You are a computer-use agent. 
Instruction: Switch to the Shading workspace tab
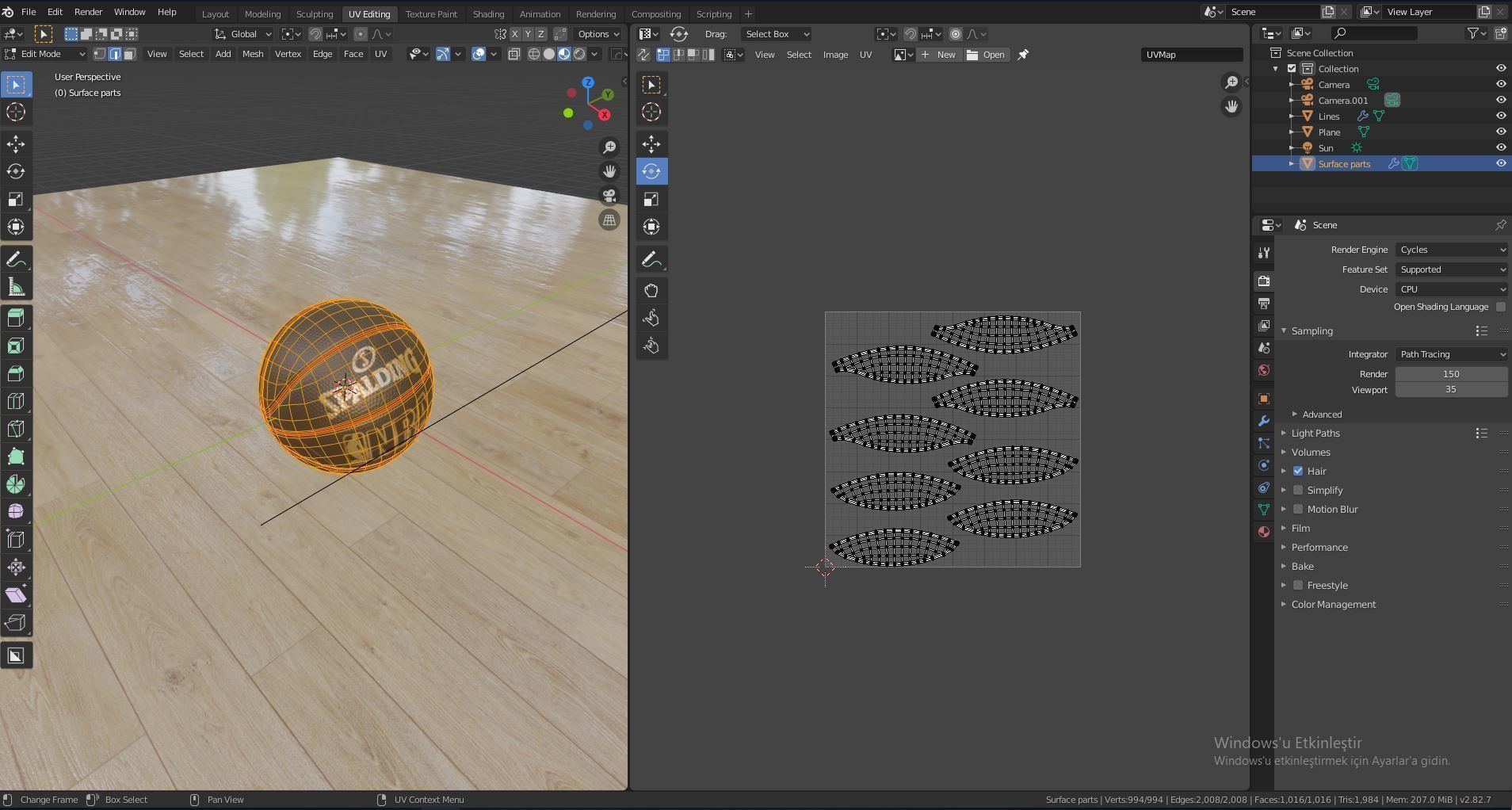488,13
